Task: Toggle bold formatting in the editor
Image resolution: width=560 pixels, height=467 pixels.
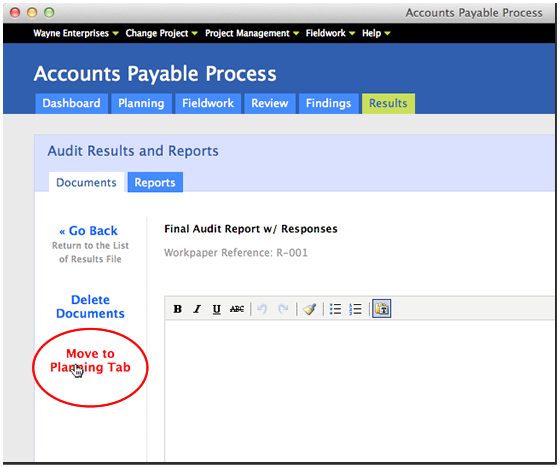Action: click(178, 309)
